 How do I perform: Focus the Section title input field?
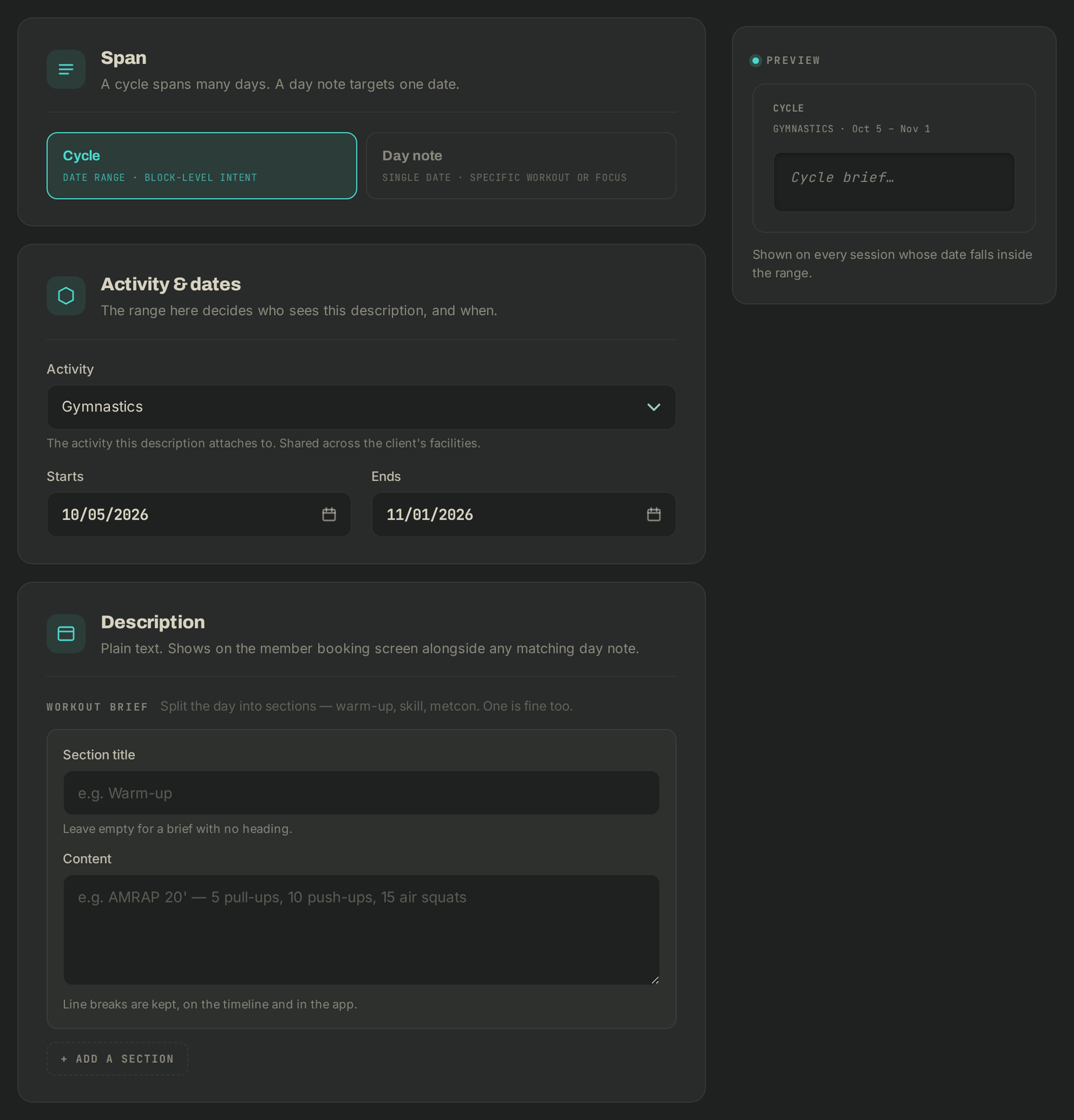pos(361,793)
